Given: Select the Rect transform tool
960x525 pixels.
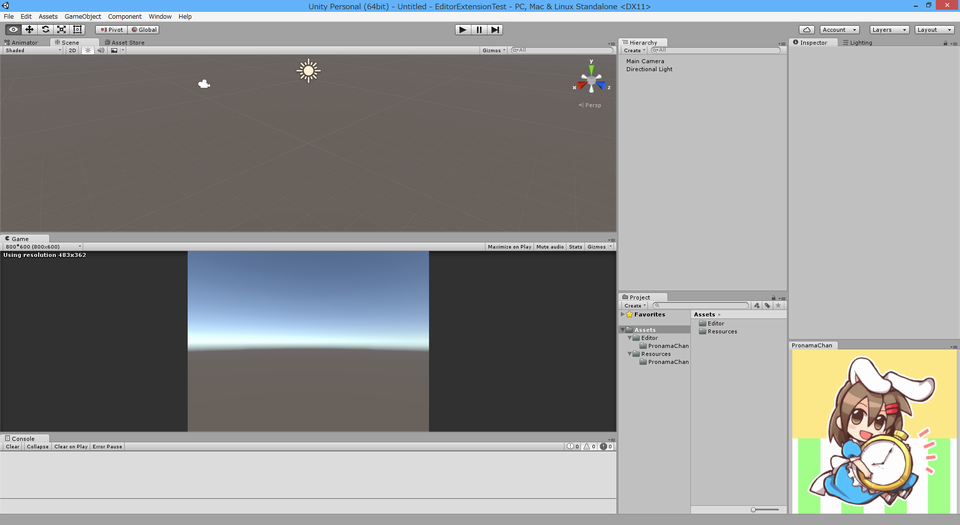Looking at the screenshot, I should click(78, 29).
